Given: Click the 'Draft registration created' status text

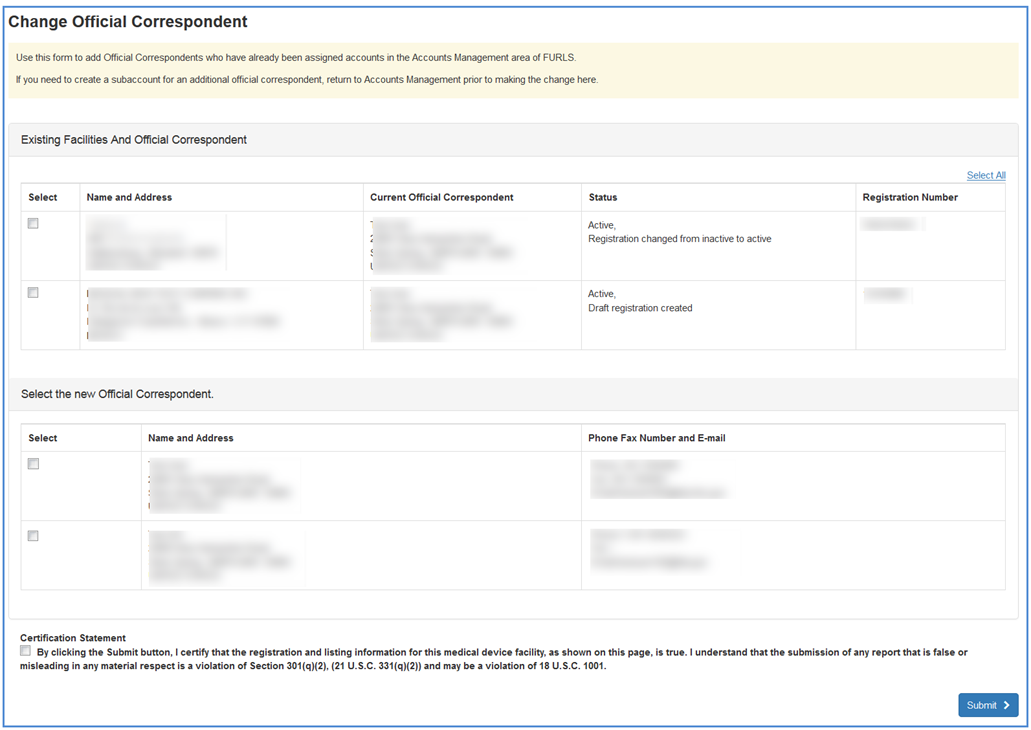Looking at the screenshot, I should click(640, 308).
